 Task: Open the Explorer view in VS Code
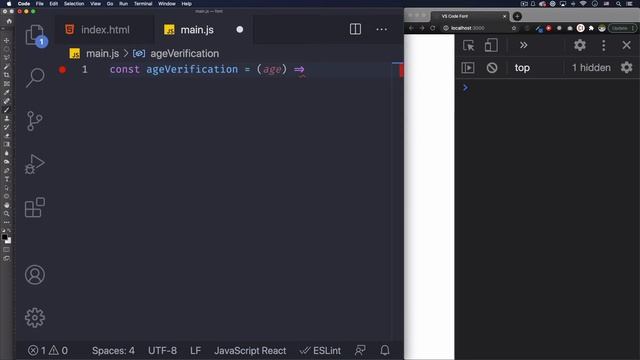coord(36,36)
